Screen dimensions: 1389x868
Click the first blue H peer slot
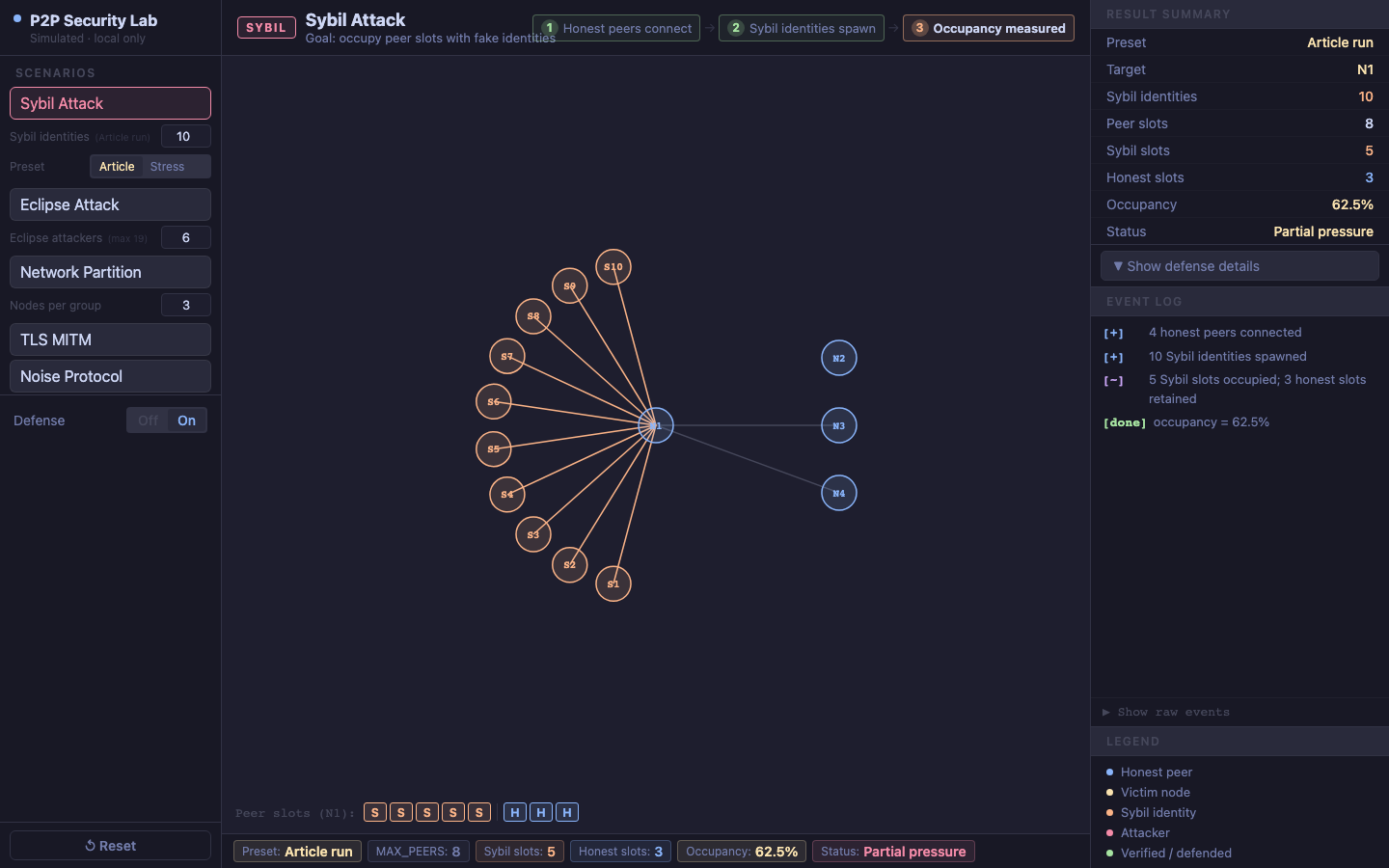pos(515,812)
